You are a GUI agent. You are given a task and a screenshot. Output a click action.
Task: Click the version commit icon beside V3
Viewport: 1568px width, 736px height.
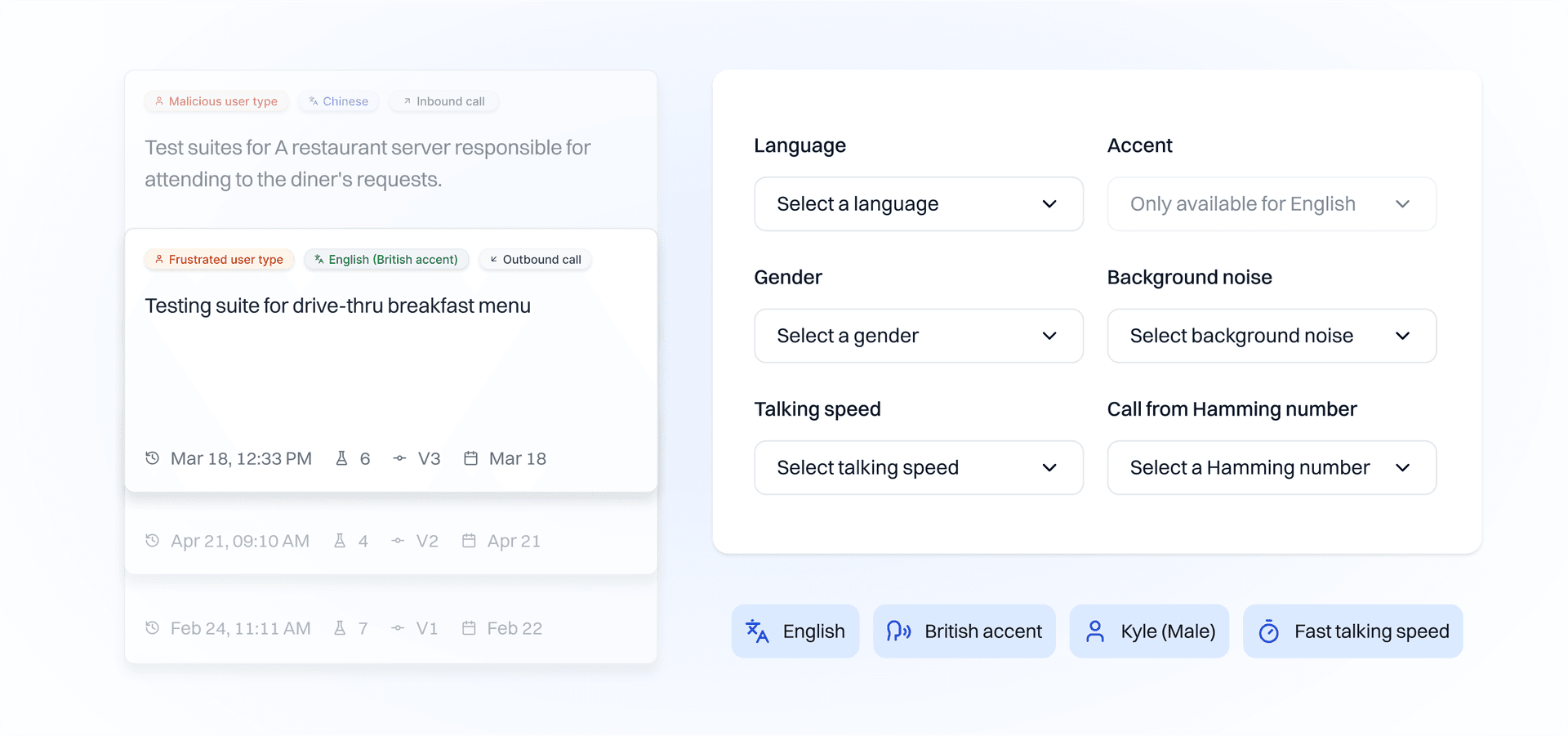click(x=399, y=458)
